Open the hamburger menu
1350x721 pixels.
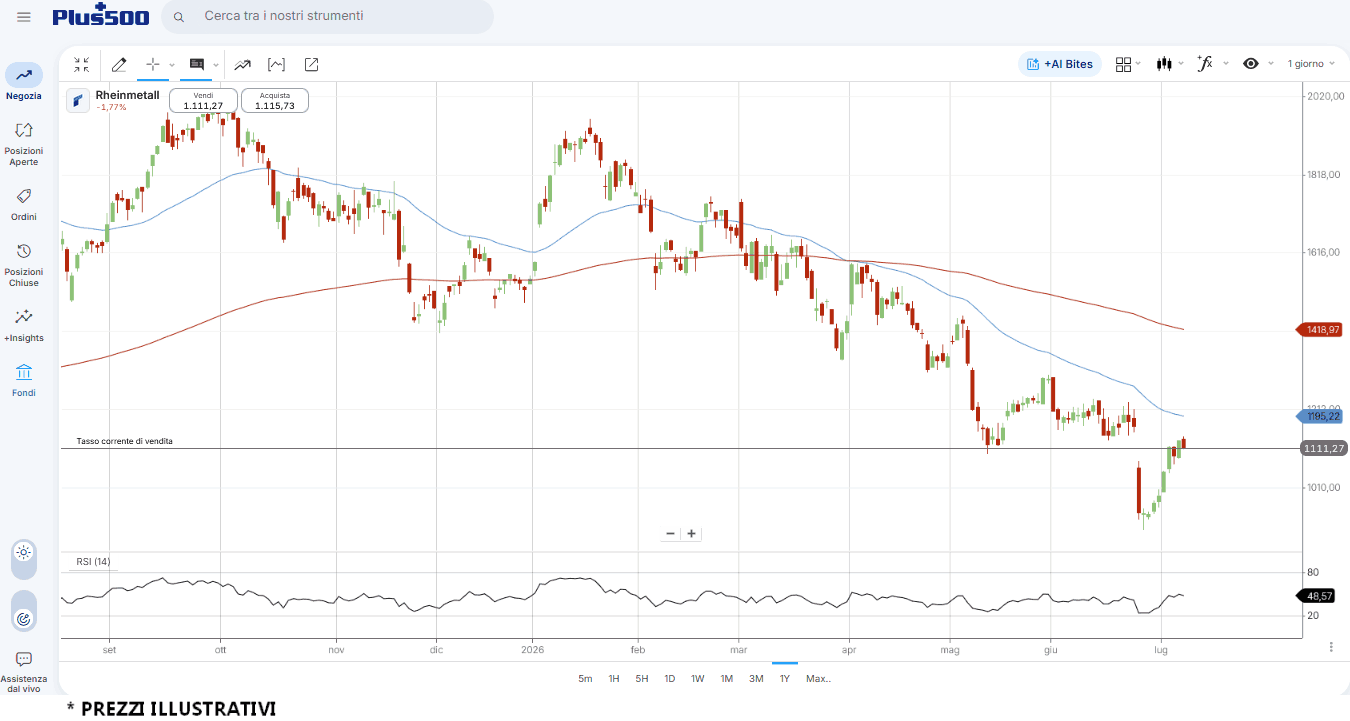click(24, 17)
